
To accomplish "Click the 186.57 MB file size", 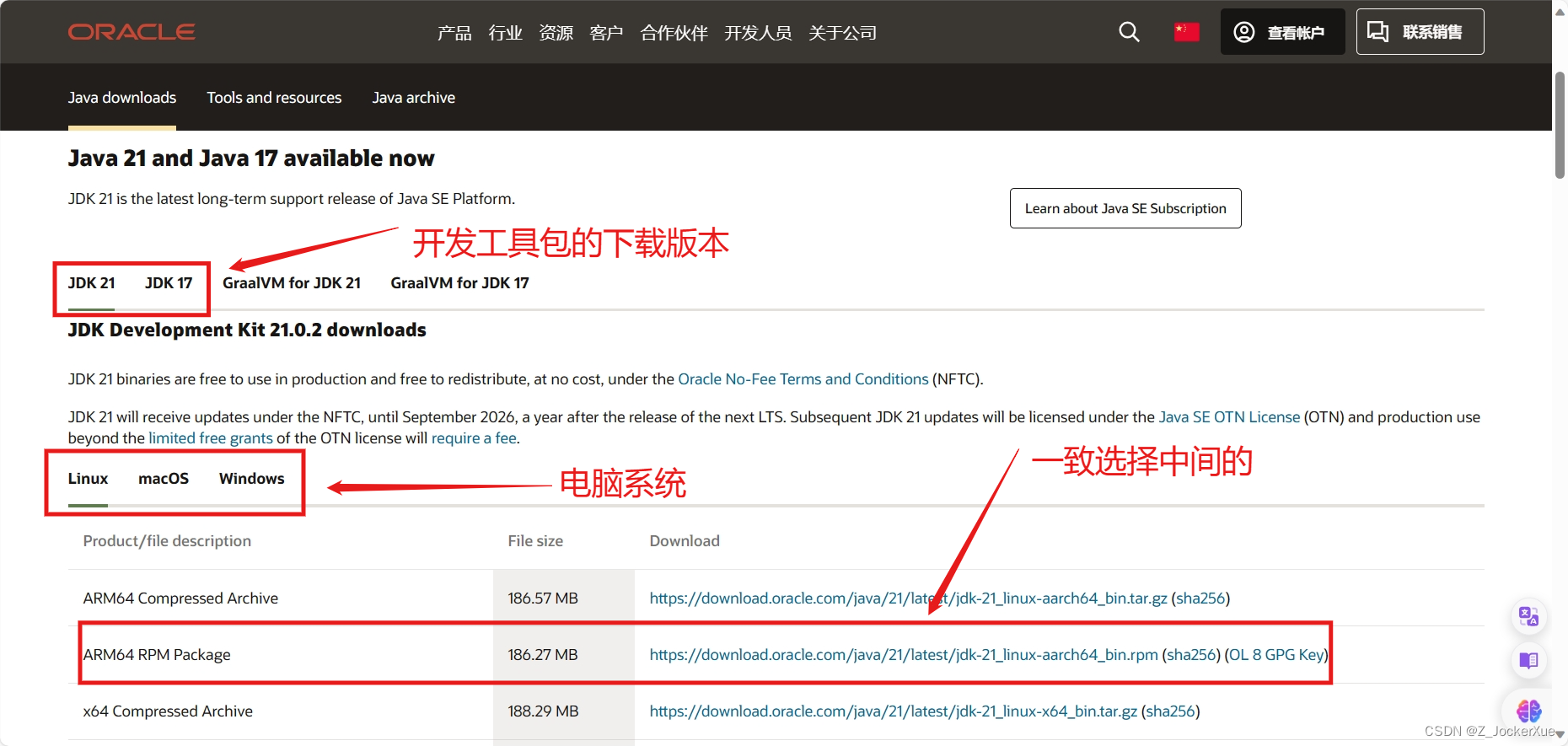I will point(543,598).
